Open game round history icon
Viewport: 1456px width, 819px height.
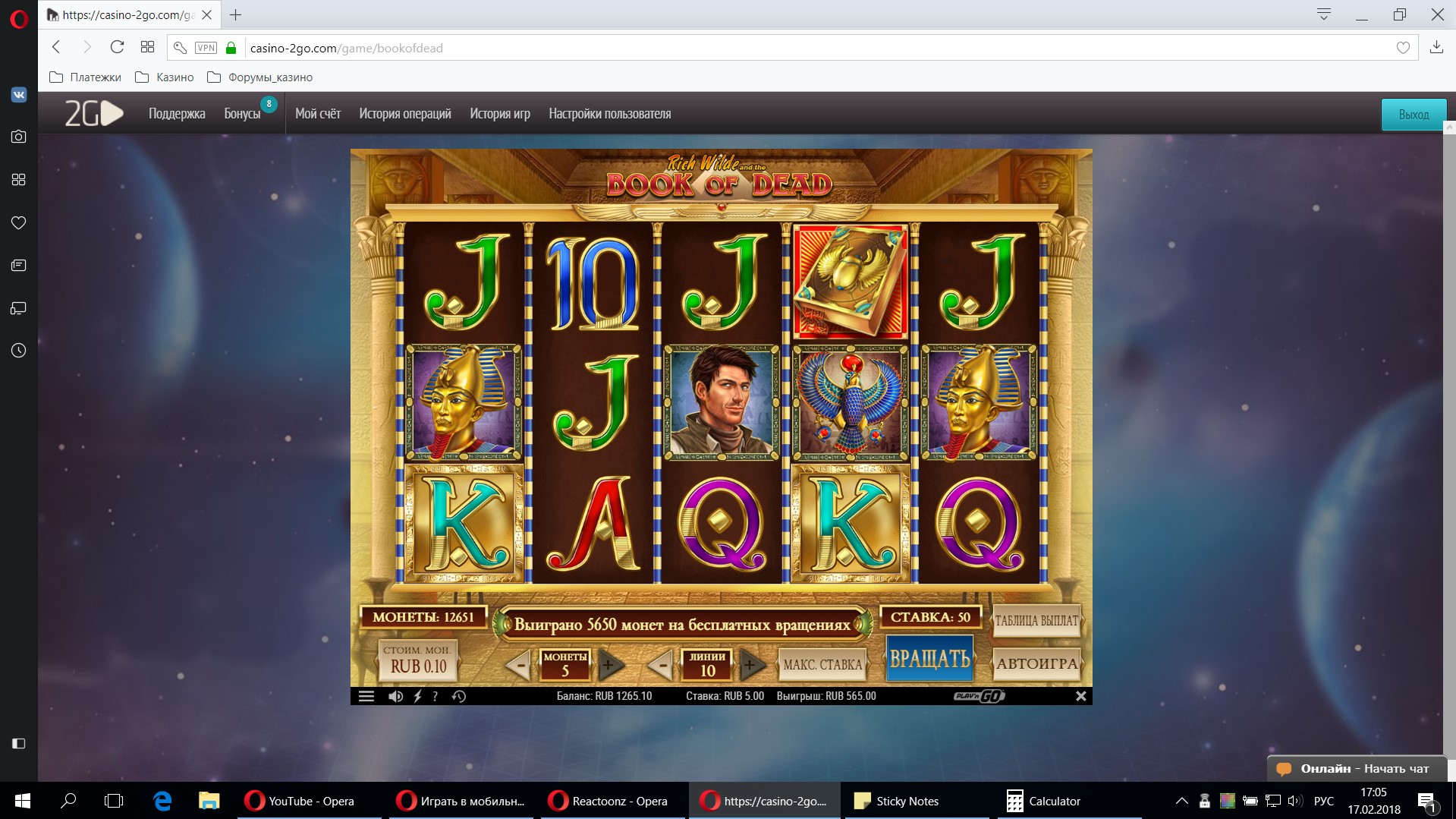459,696
